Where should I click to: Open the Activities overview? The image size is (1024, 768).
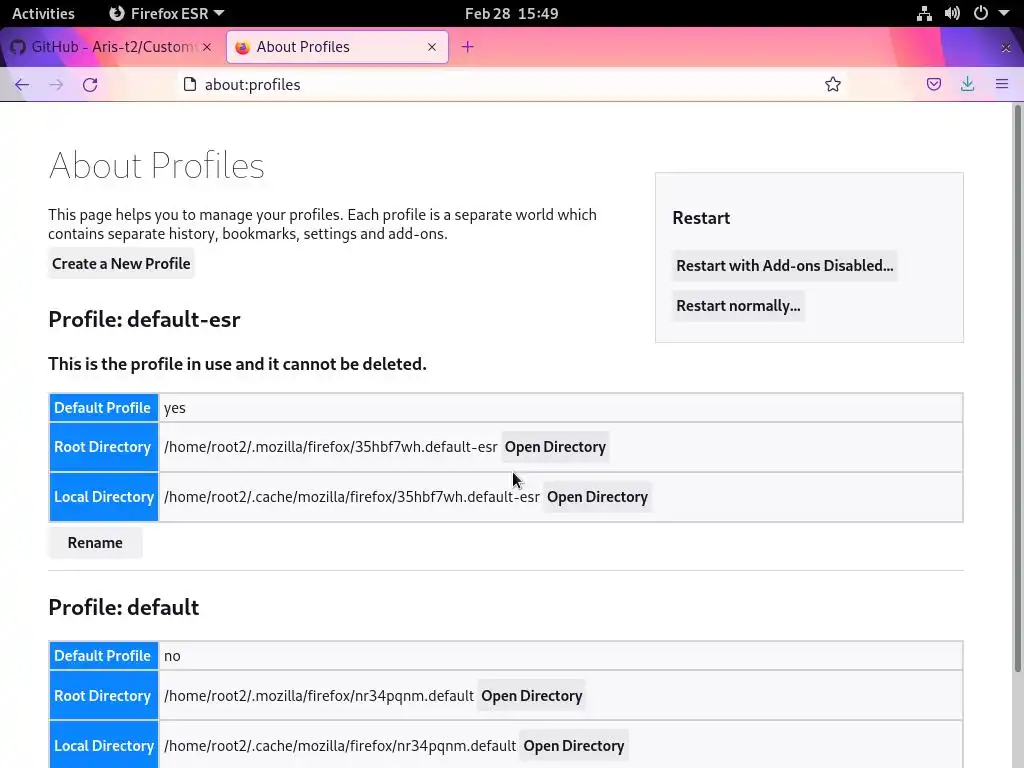point(43,13)
